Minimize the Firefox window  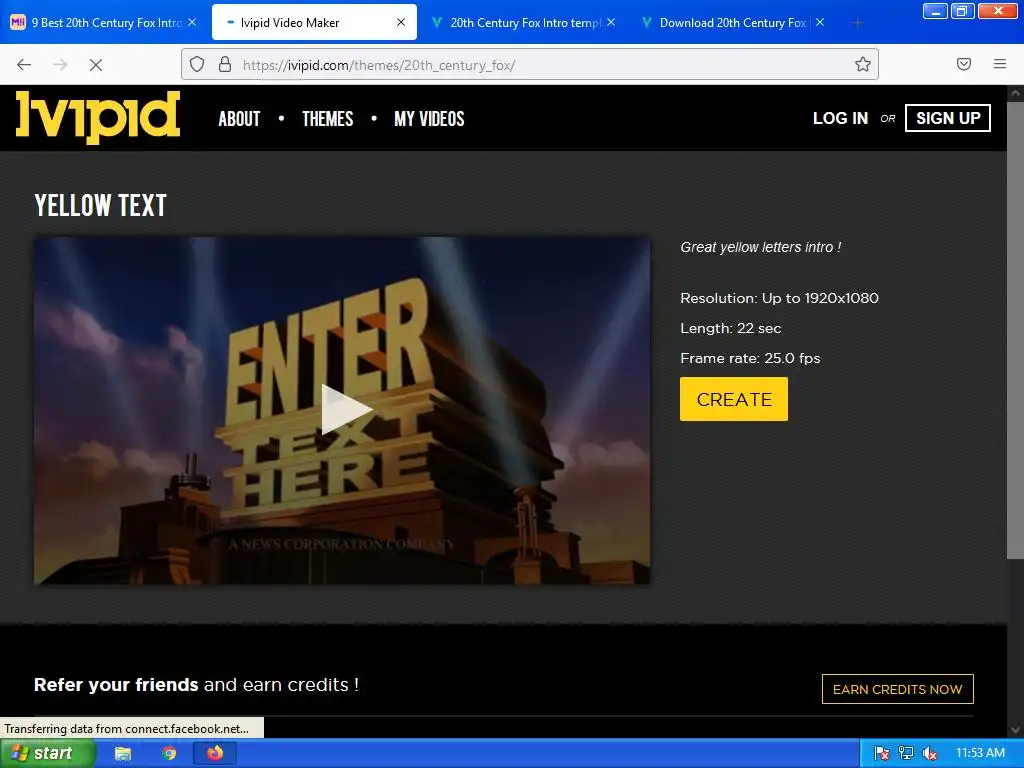point(935,11)
